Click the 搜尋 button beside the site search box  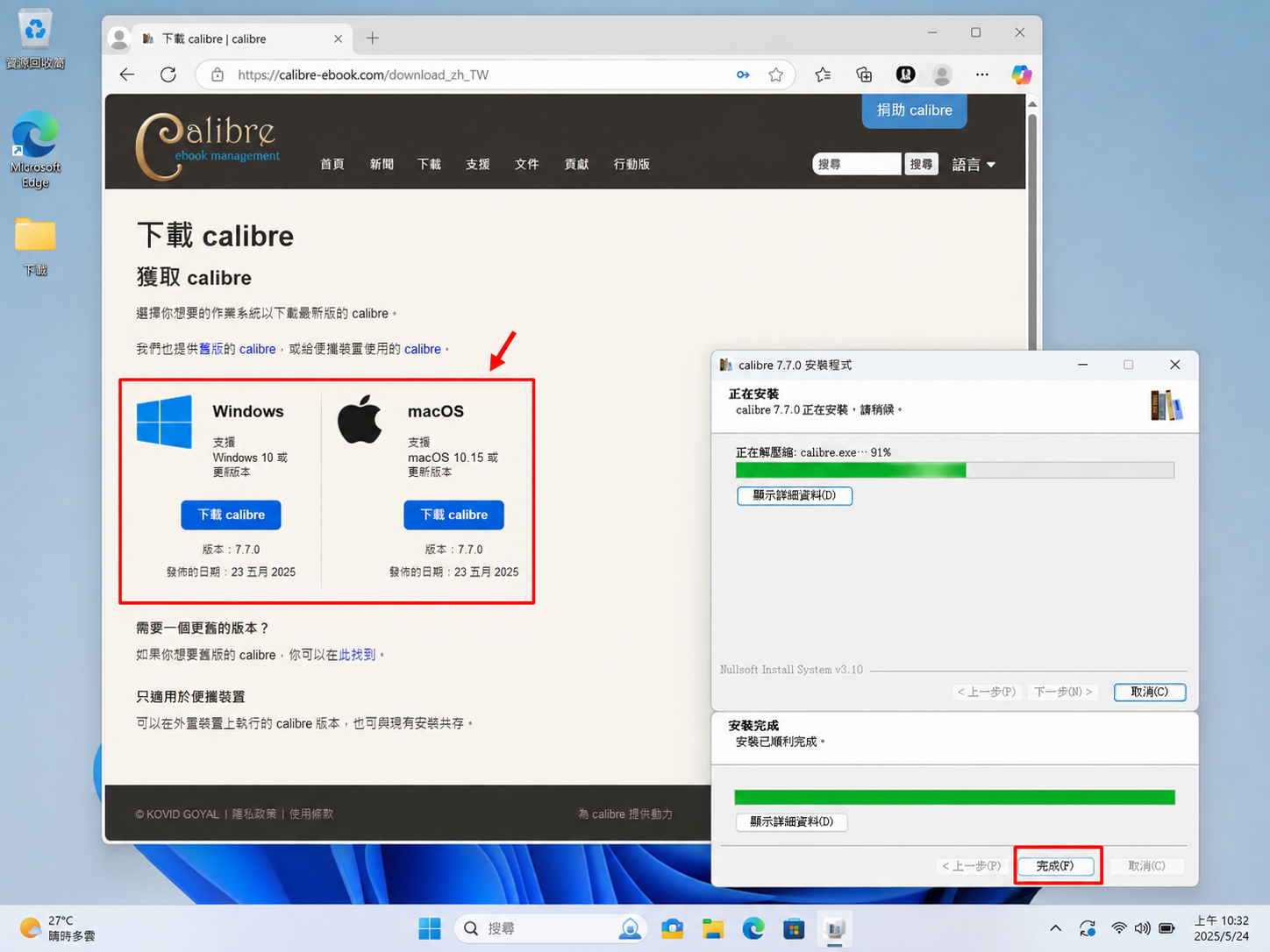click(921, 164)
